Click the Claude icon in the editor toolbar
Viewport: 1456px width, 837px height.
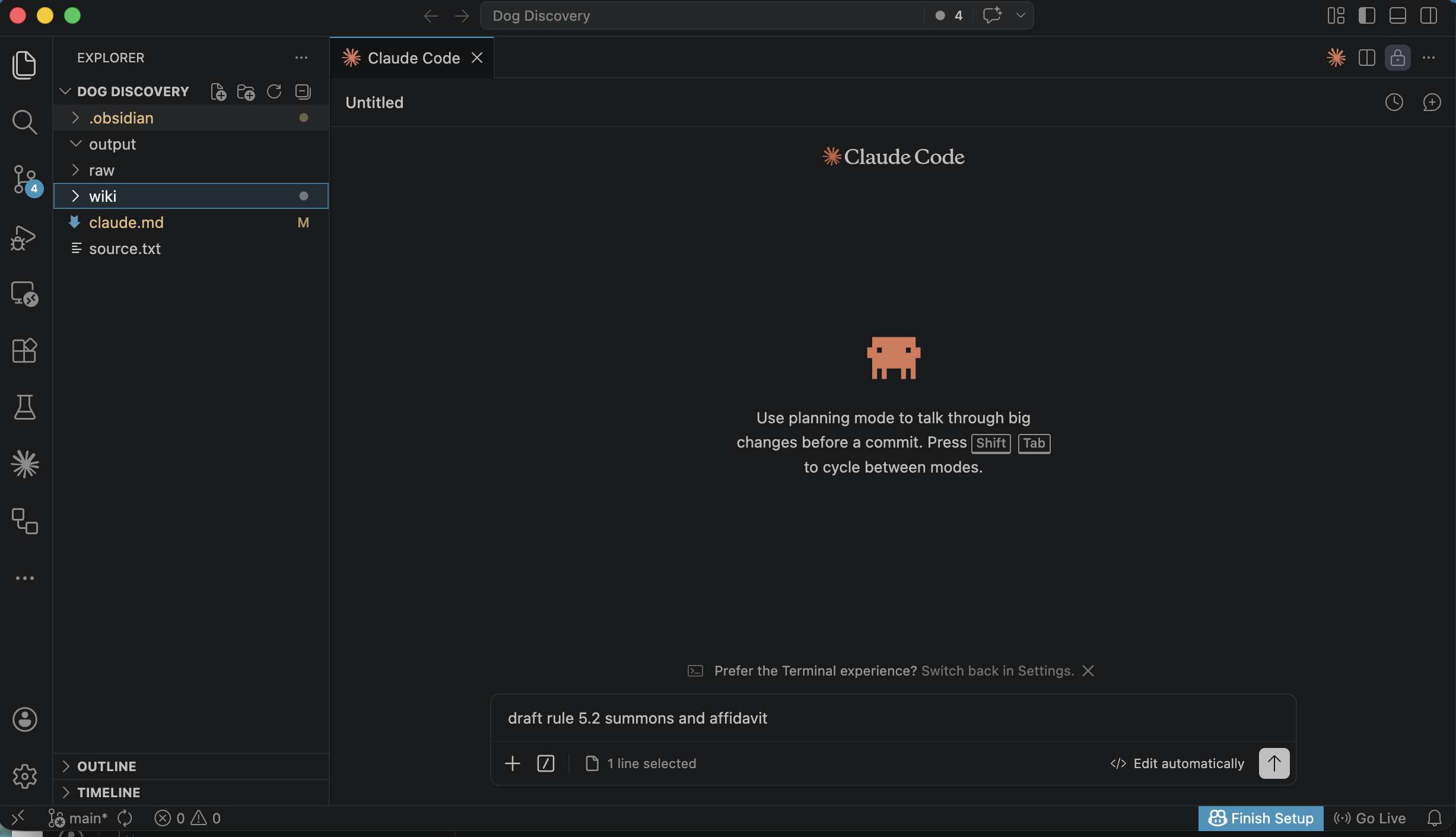1336,58
